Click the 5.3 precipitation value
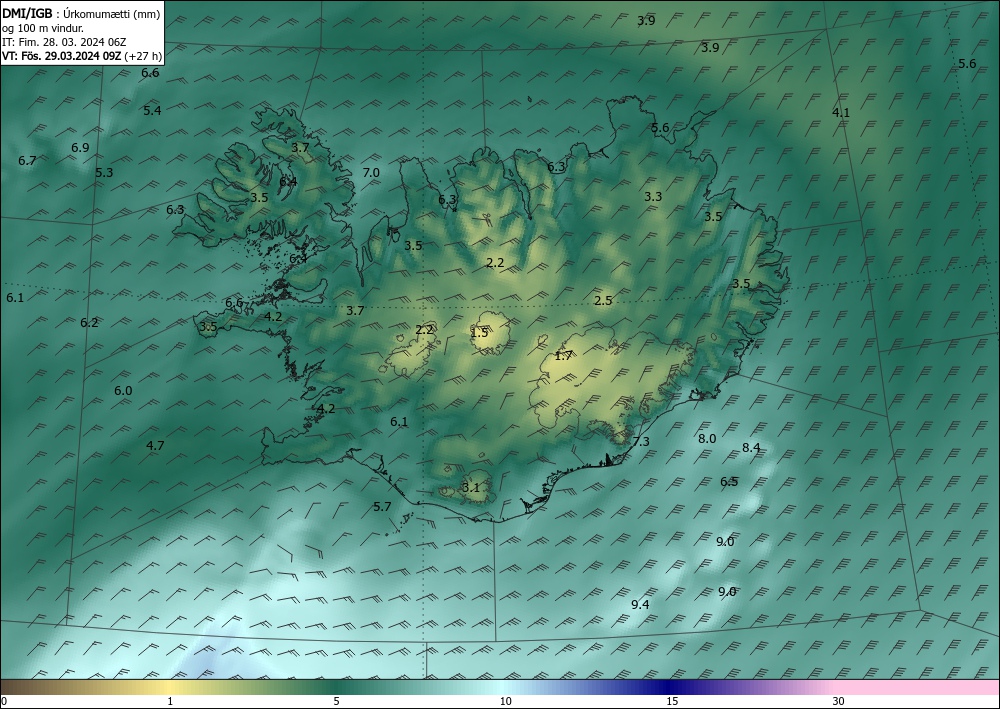1000x709 pixels. click(104, 172)
